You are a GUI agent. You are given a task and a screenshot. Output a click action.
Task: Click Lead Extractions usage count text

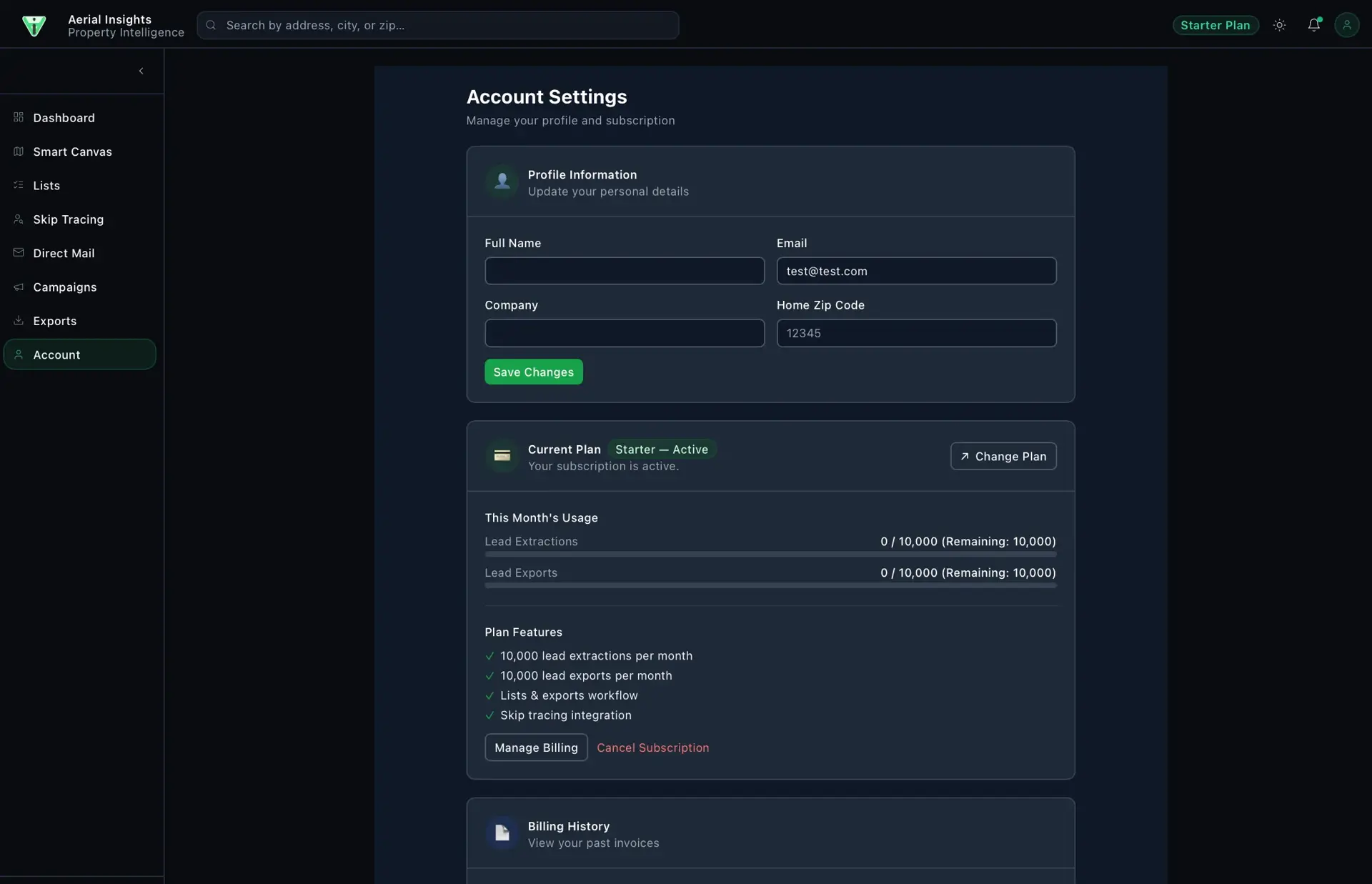[x=968, y=541]
